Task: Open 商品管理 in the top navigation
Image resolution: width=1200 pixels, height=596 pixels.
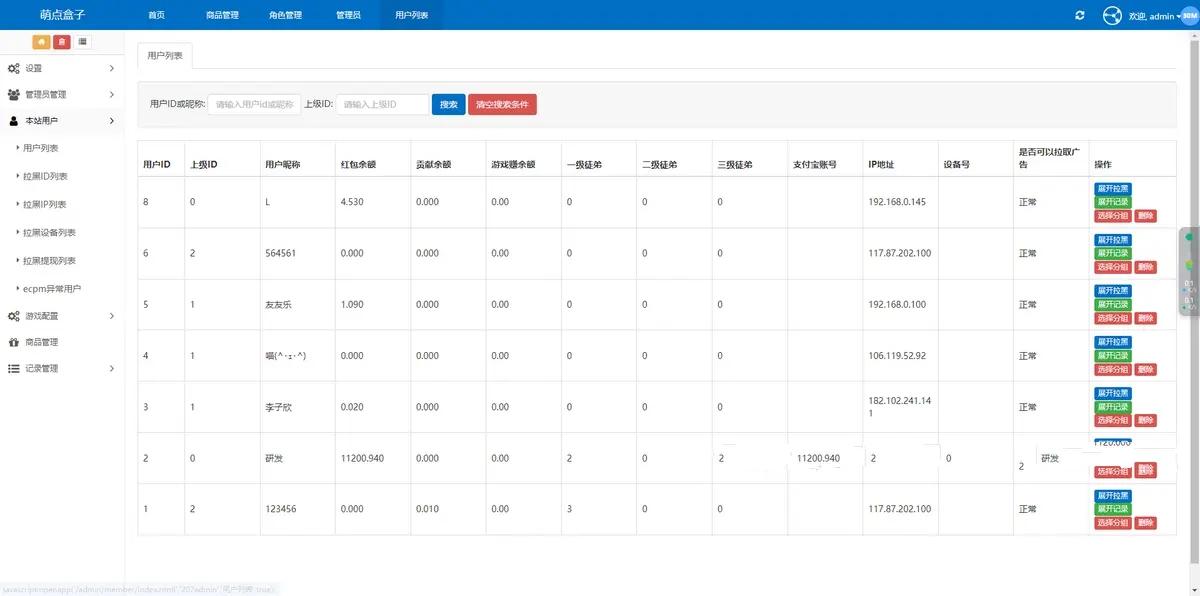Action: click(x=222, y=15)
